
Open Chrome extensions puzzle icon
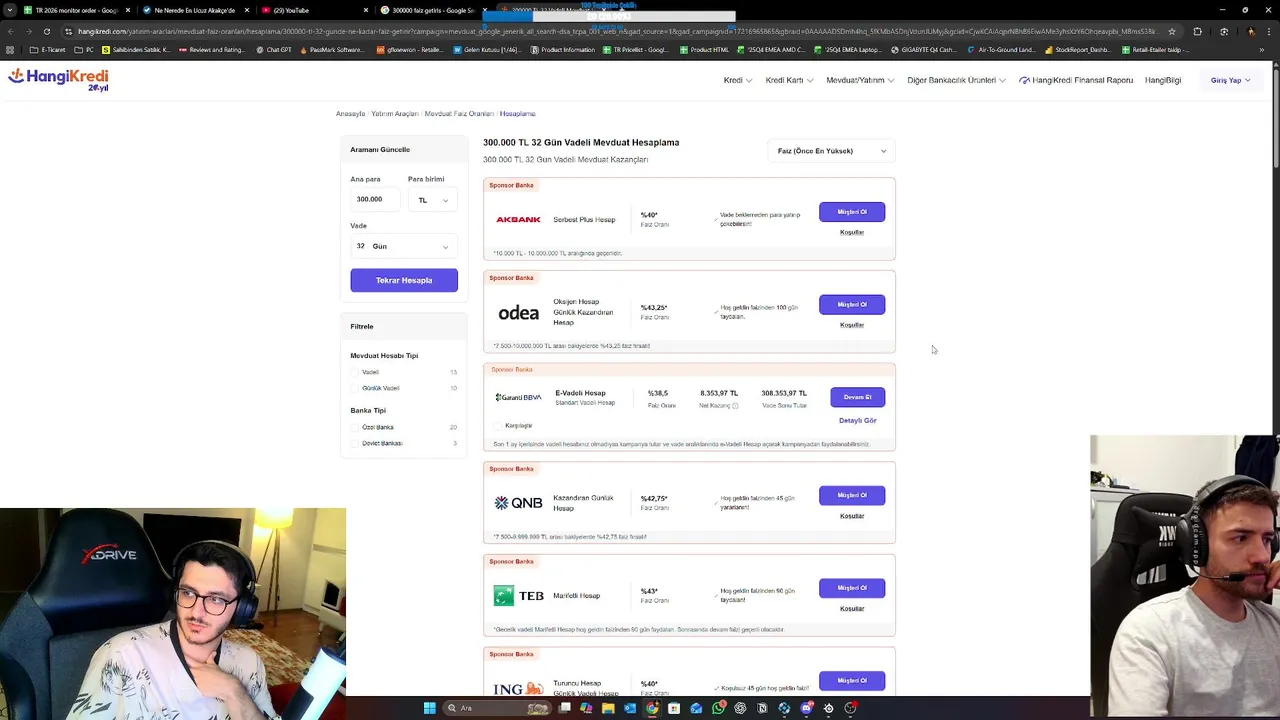[1197, 31]
